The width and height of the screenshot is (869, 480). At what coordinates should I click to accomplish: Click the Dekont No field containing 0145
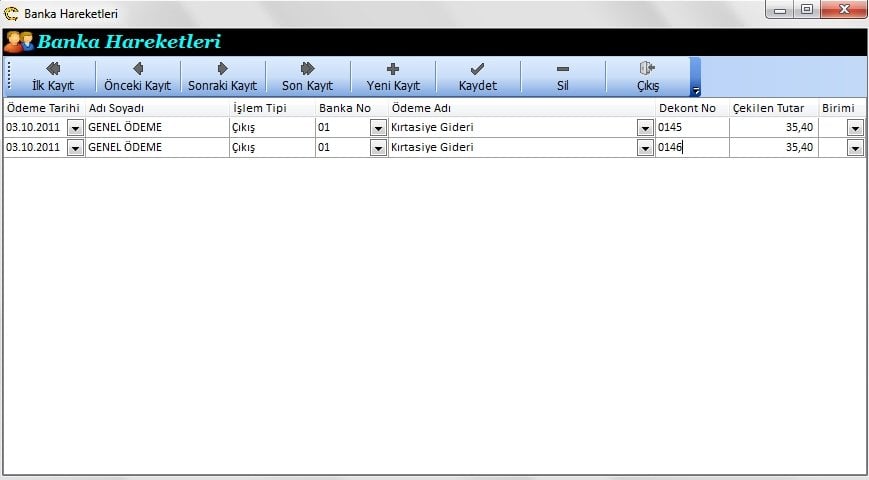(x=691, y=128)
